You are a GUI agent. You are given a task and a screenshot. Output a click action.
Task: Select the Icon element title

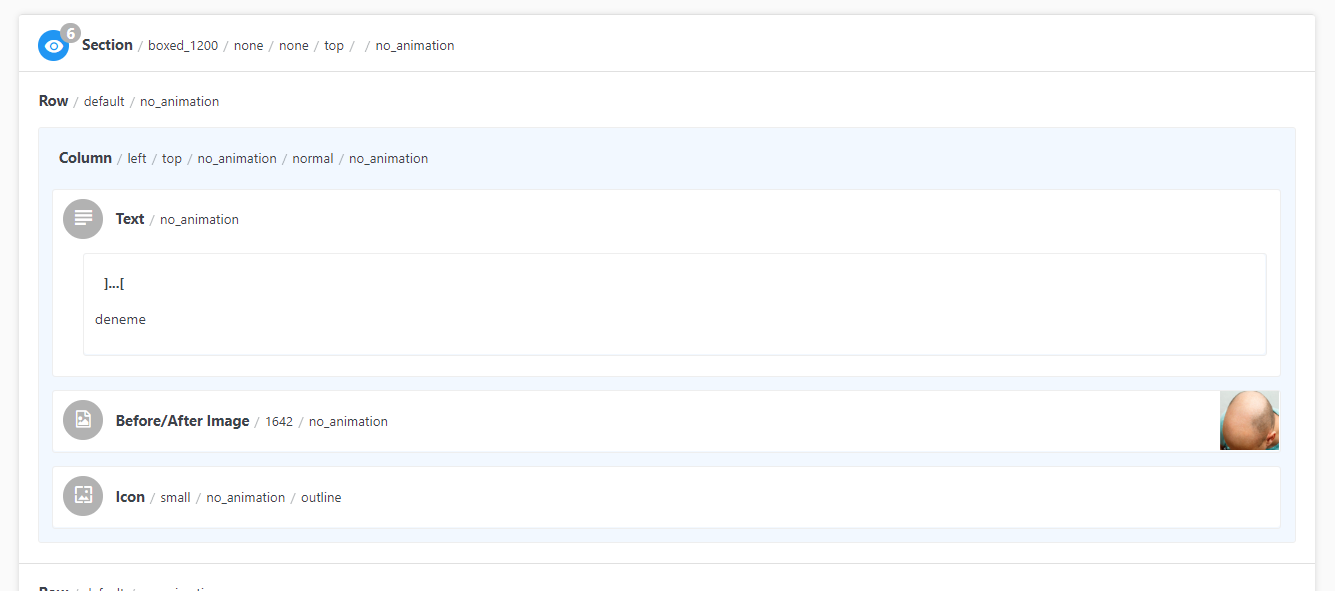(x=130, y=497)
